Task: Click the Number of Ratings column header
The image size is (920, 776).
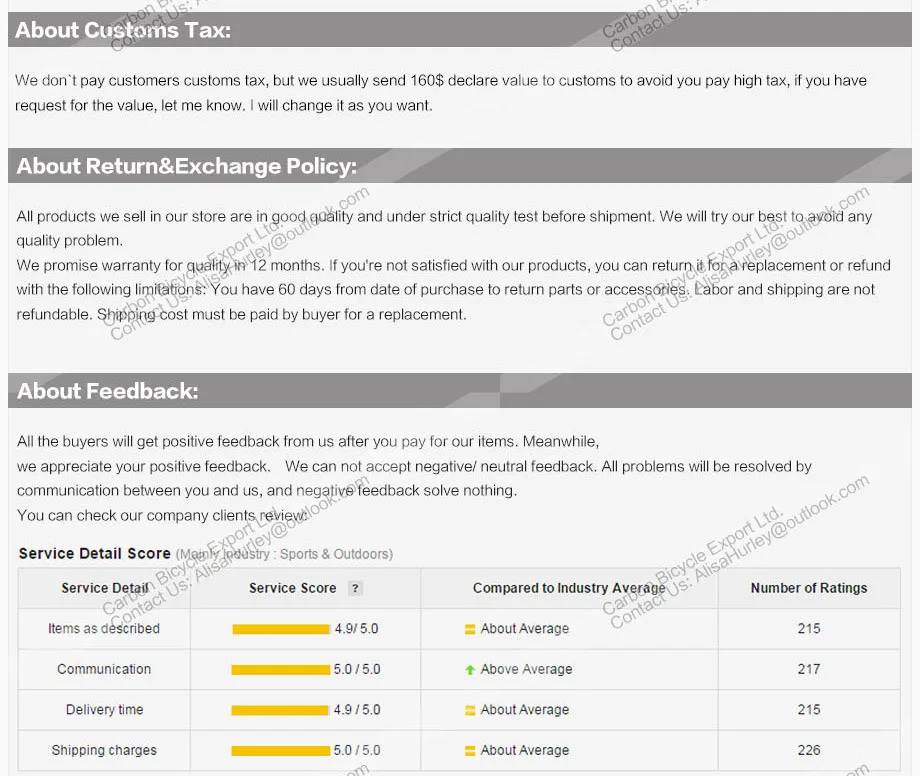Action: click(x=808, y=588)
